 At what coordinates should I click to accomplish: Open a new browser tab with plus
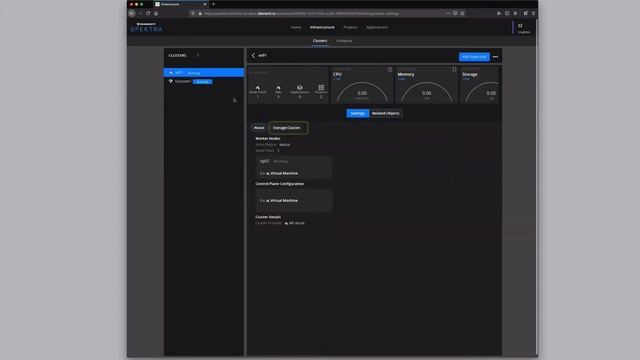coord(213,4)
